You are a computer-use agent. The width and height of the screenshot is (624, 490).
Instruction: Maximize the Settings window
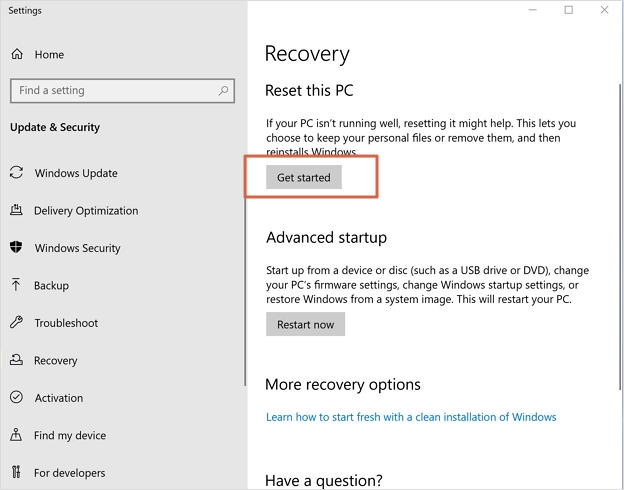pyautogui.click(x=568, y=10)
